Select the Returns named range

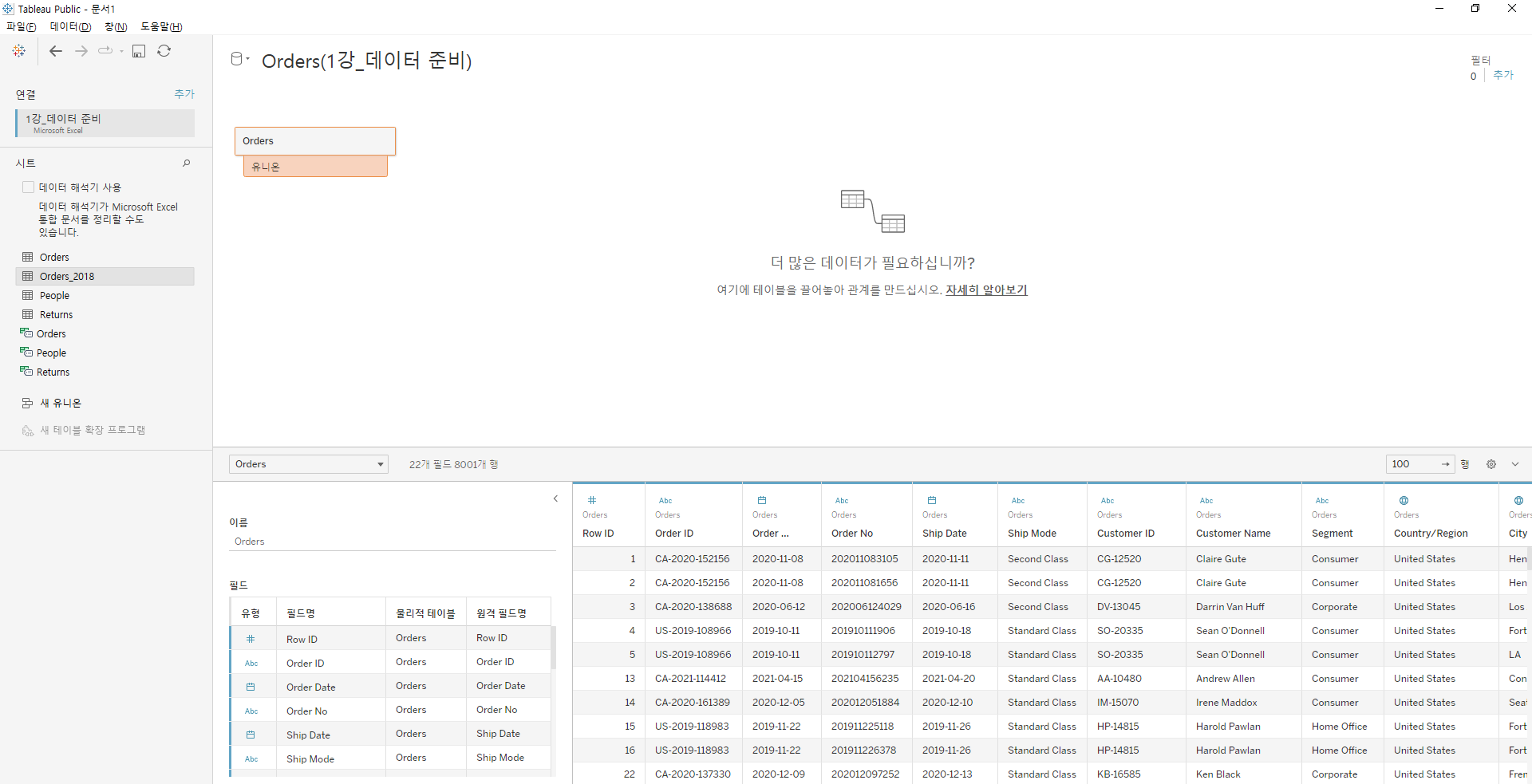pos(105,372)
